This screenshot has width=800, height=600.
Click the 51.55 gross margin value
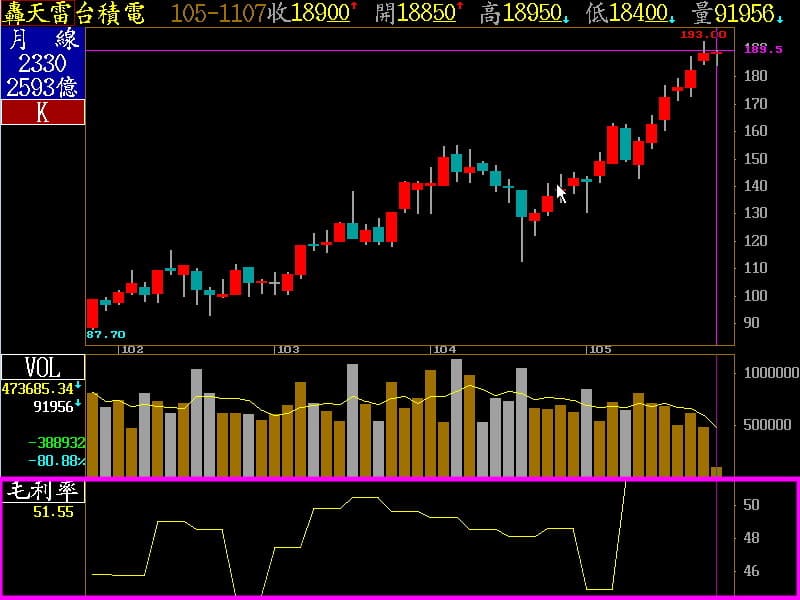pyautogui.click(x=53, y=511)
